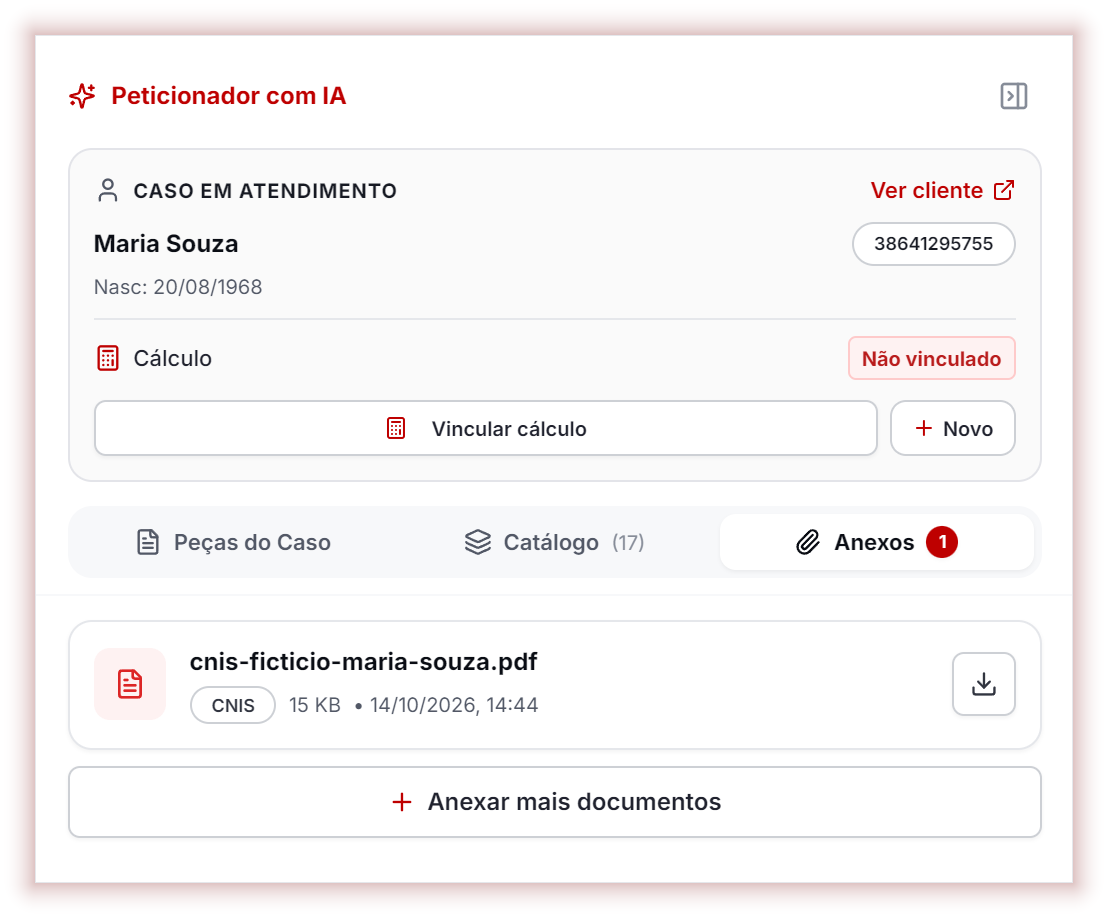1108x918 pixels.
Task: Click the Peticionador com IA title
Action: pos(229,96)
